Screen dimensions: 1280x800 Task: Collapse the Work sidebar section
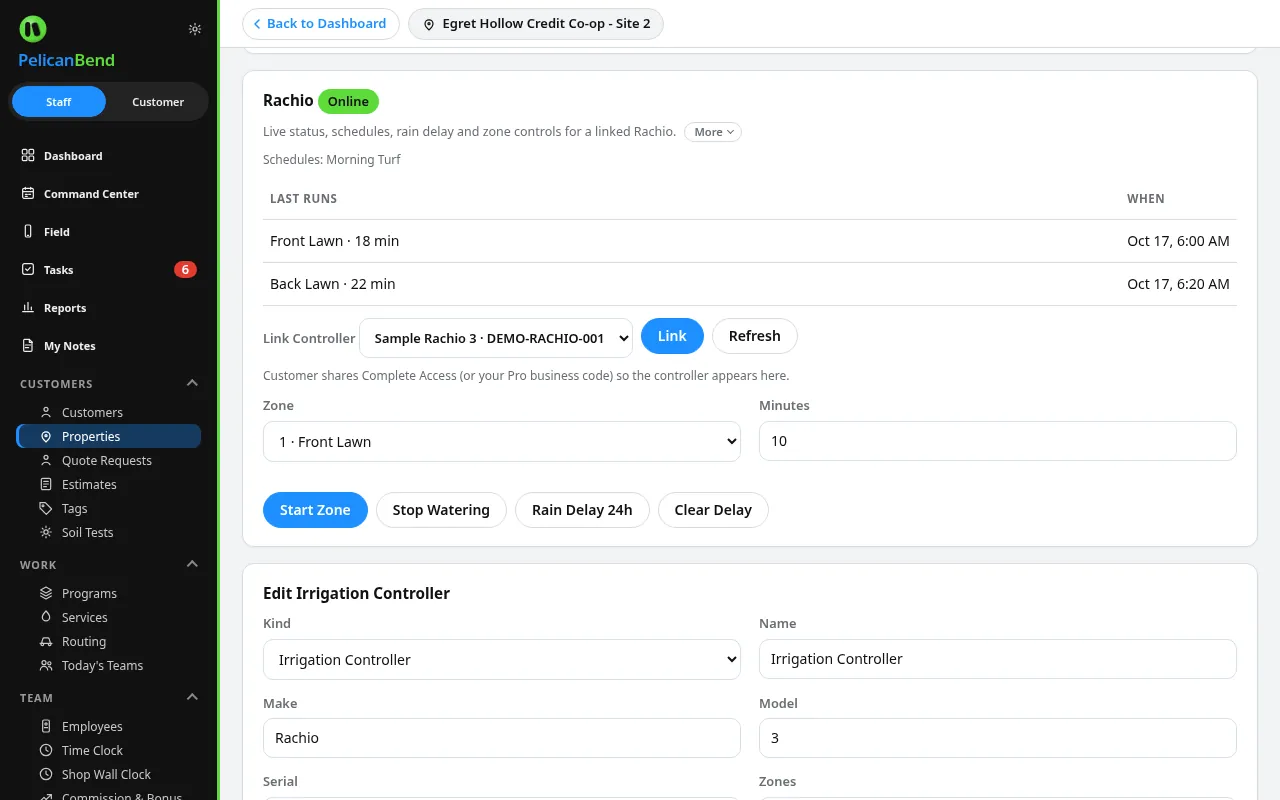[192, 564]
